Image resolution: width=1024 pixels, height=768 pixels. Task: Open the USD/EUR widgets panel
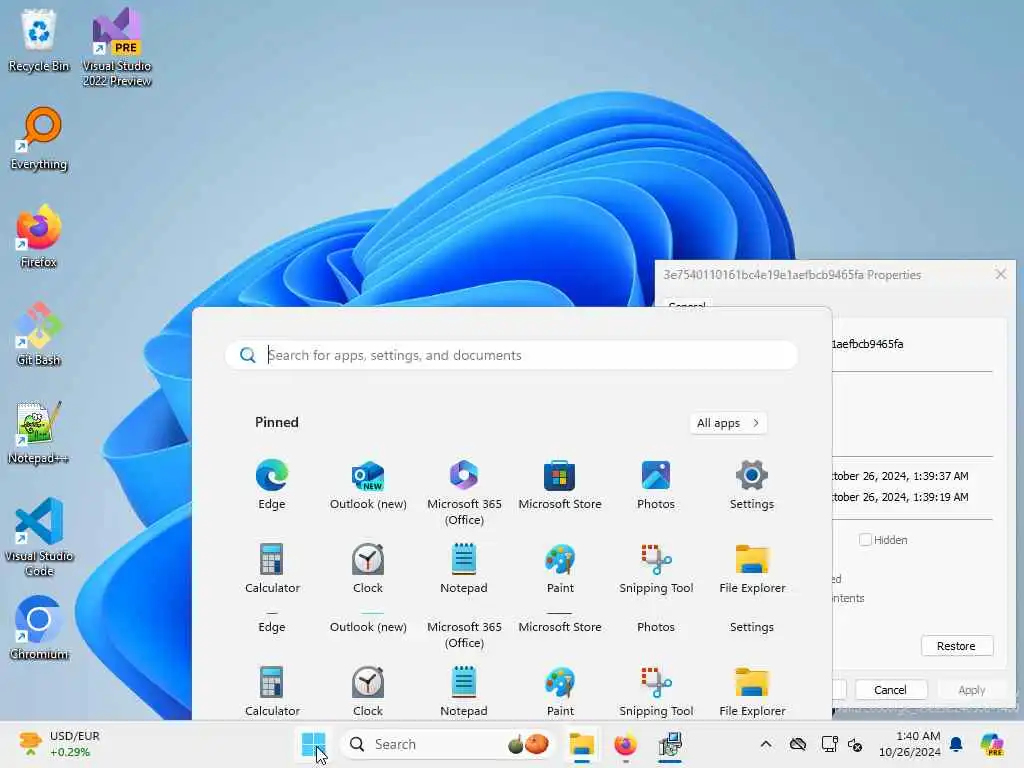(59, 744)
